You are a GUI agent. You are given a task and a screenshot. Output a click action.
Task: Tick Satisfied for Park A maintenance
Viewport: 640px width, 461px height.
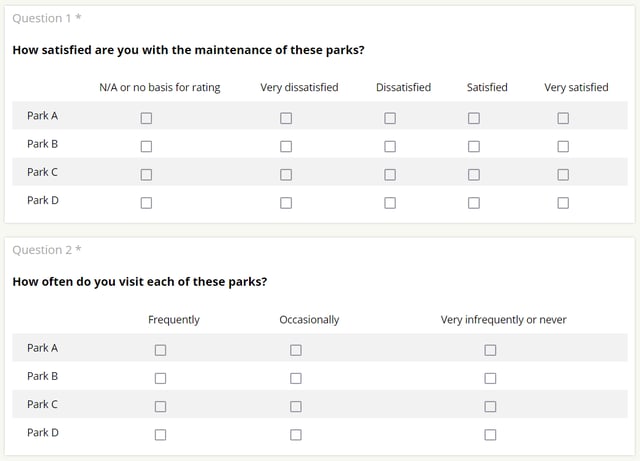(474, 118)
